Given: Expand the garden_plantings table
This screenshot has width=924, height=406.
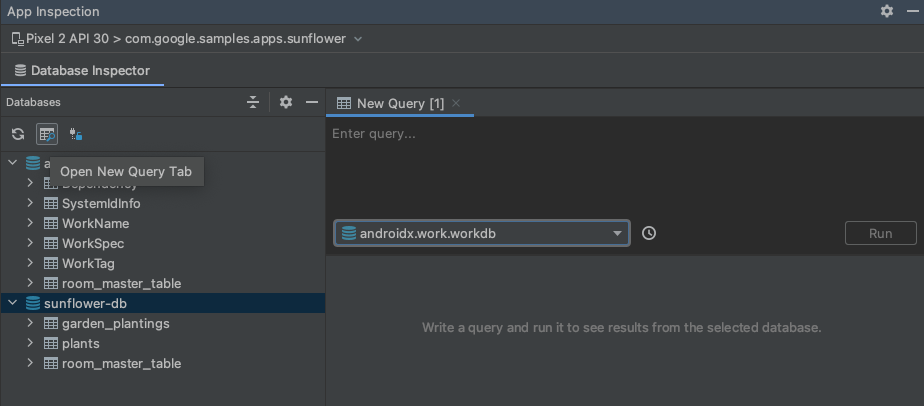Looking at the screenshot, I should 30,323.
